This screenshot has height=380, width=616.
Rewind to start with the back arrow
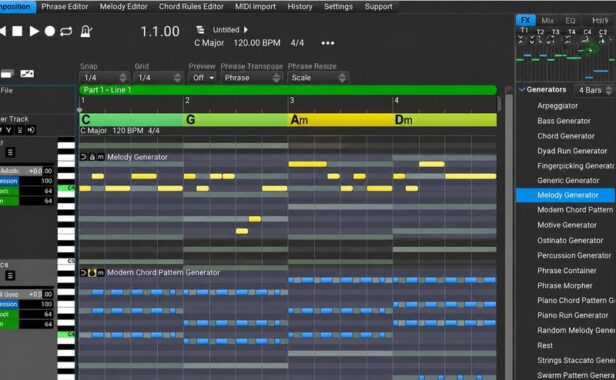pyautogui.click(x=2, y=31)
